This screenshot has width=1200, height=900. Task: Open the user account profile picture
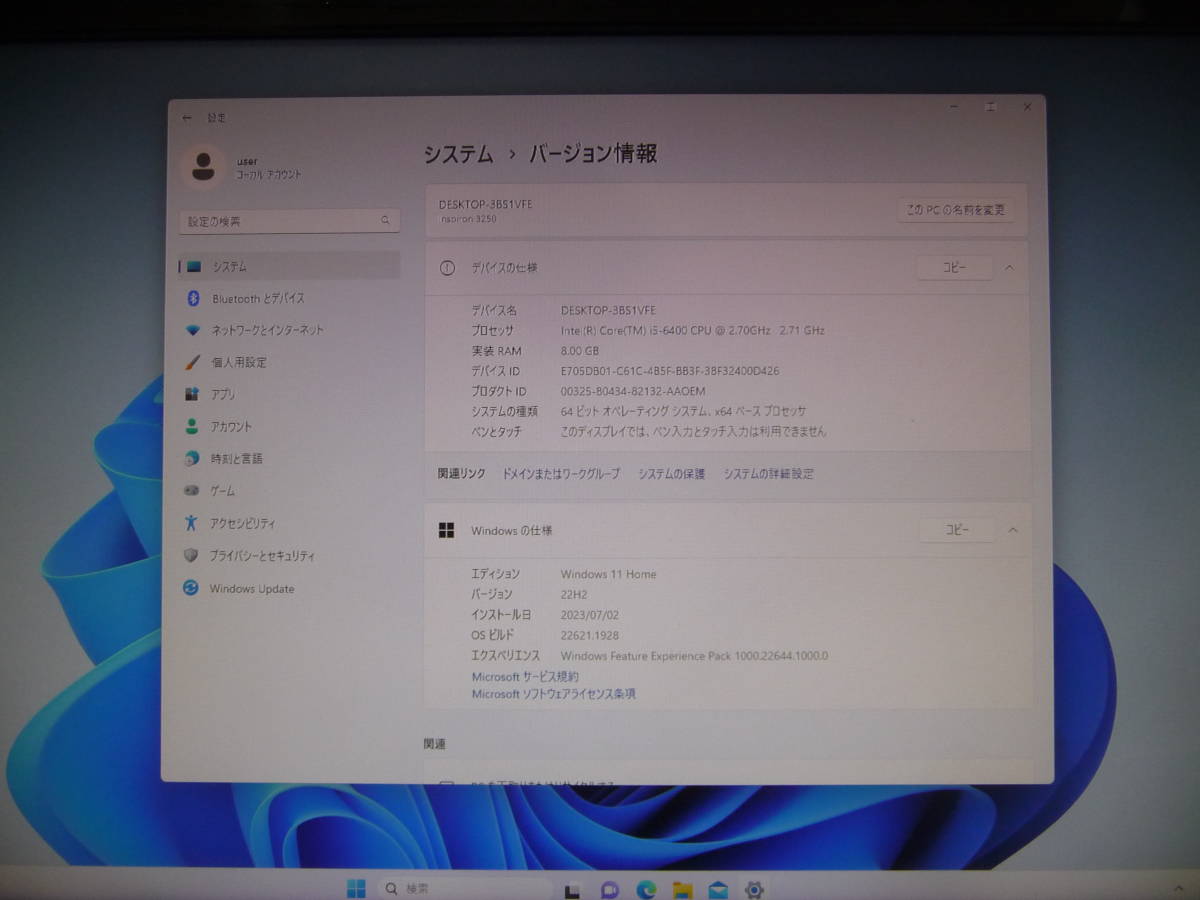pos(204,166)
